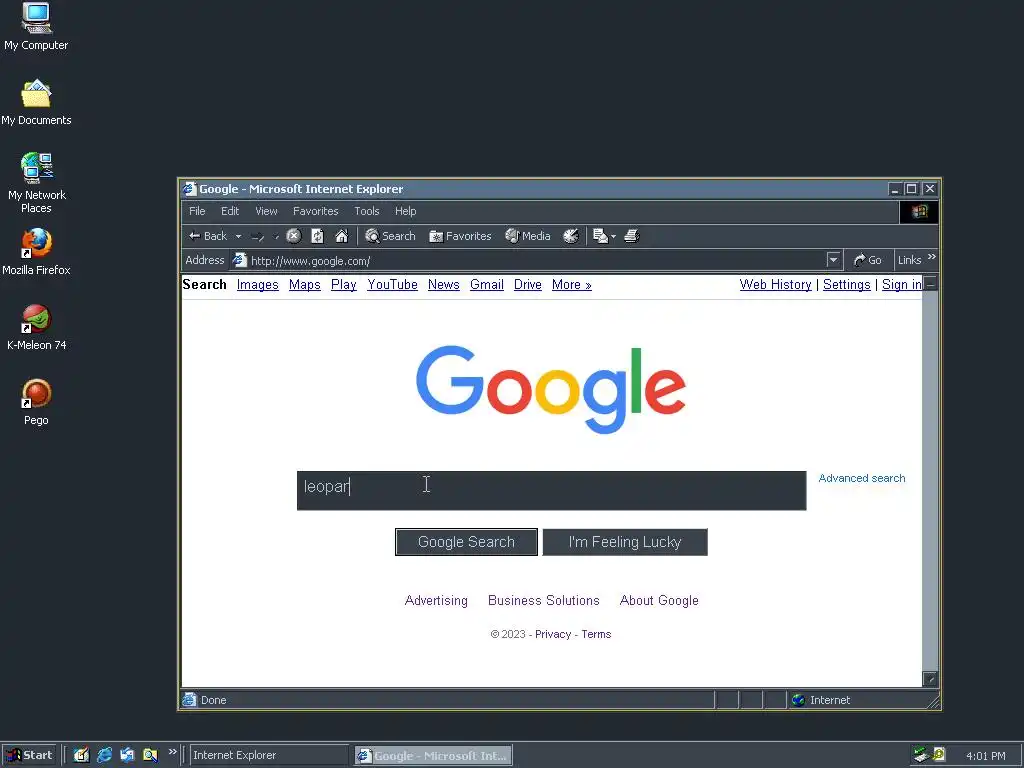Viewport: 1024px width, 768px height.
Task: Select the Mozilla Firefox desktop shortcut
Action: [x=36, y=252]
